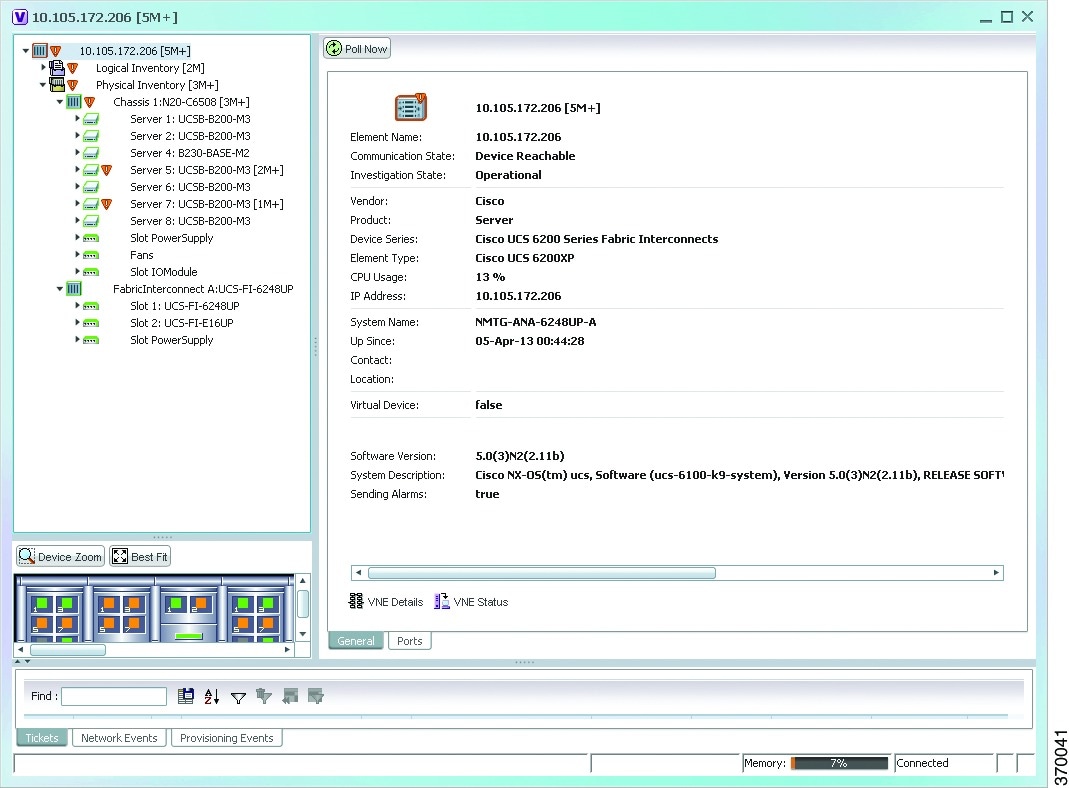Open VNE Status
Viewport: 1069px width, 788px height.
click(471, 601)
